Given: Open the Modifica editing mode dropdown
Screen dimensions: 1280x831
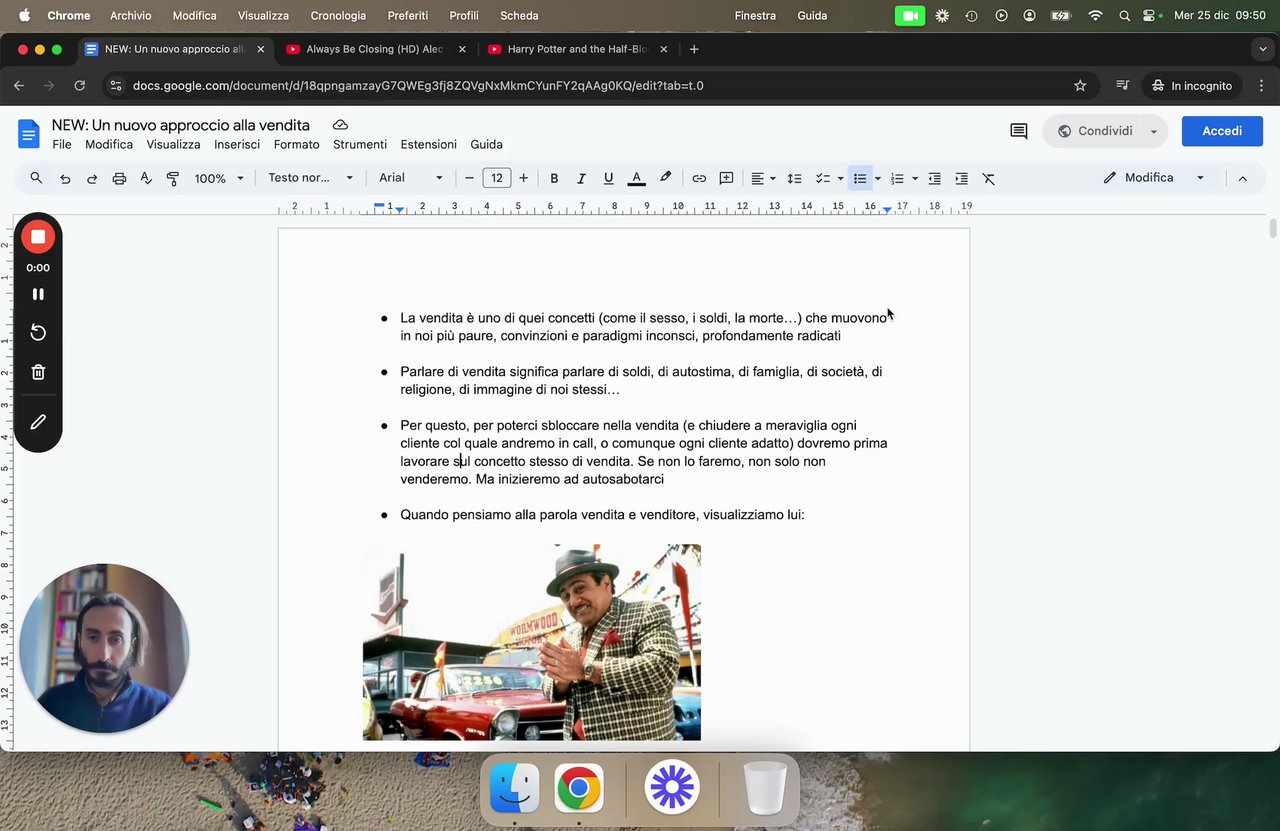Looking at the screenshot, I should point(1154,178).
